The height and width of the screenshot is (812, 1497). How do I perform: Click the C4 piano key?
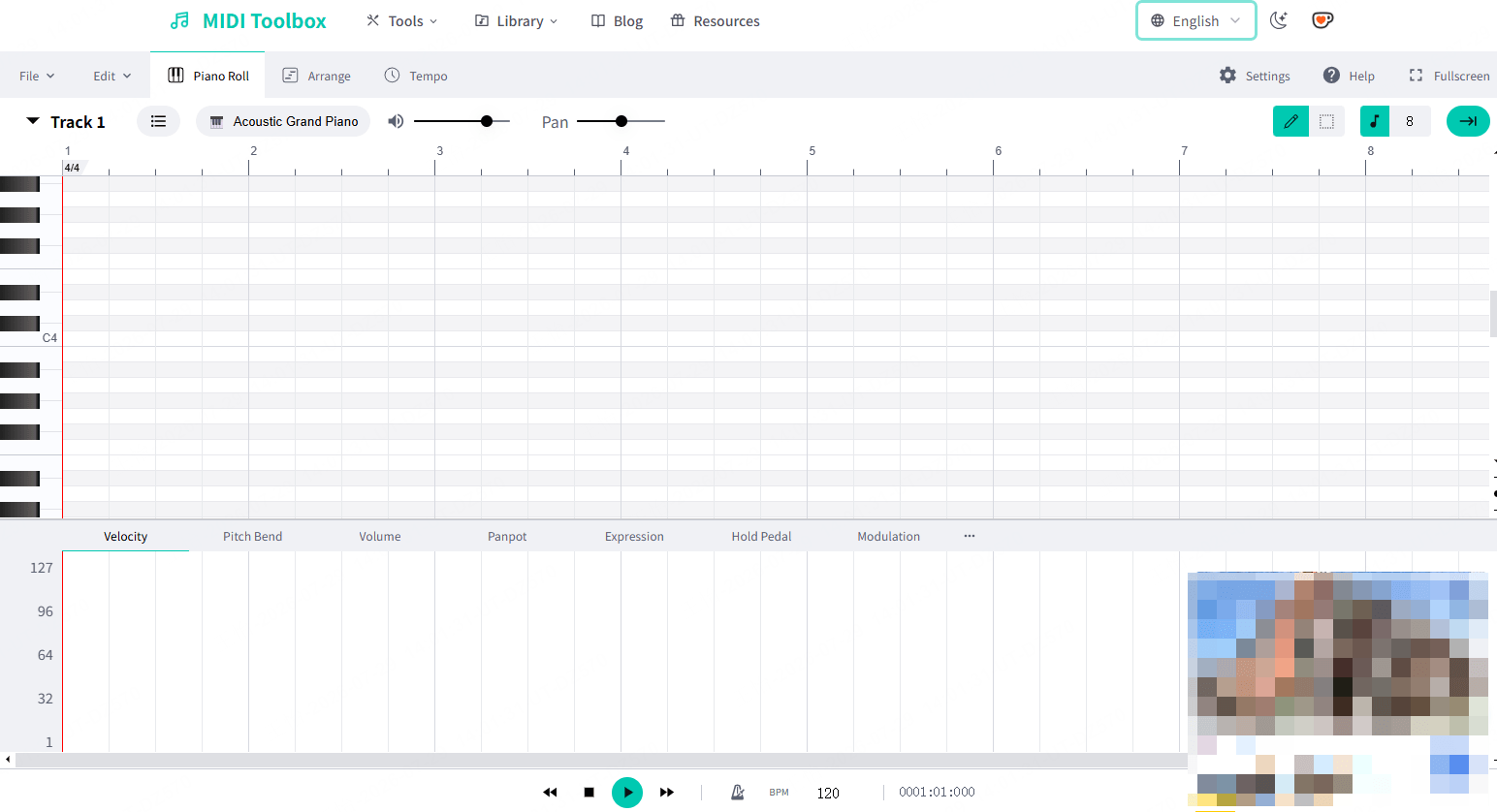pos(31,338)
